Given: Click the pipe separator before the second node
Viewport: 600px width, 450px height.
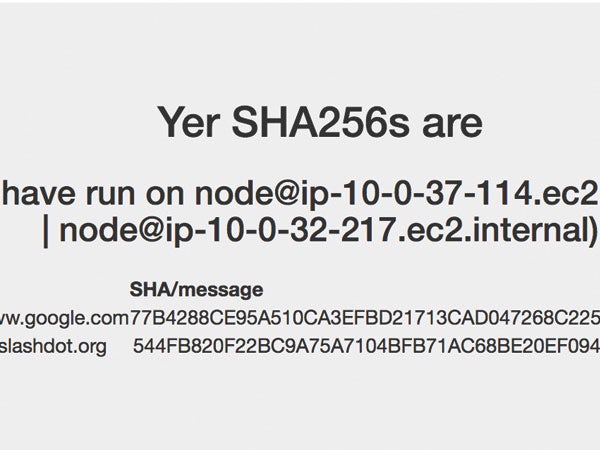Looking at the screenshot, I should tap(46, 233).
